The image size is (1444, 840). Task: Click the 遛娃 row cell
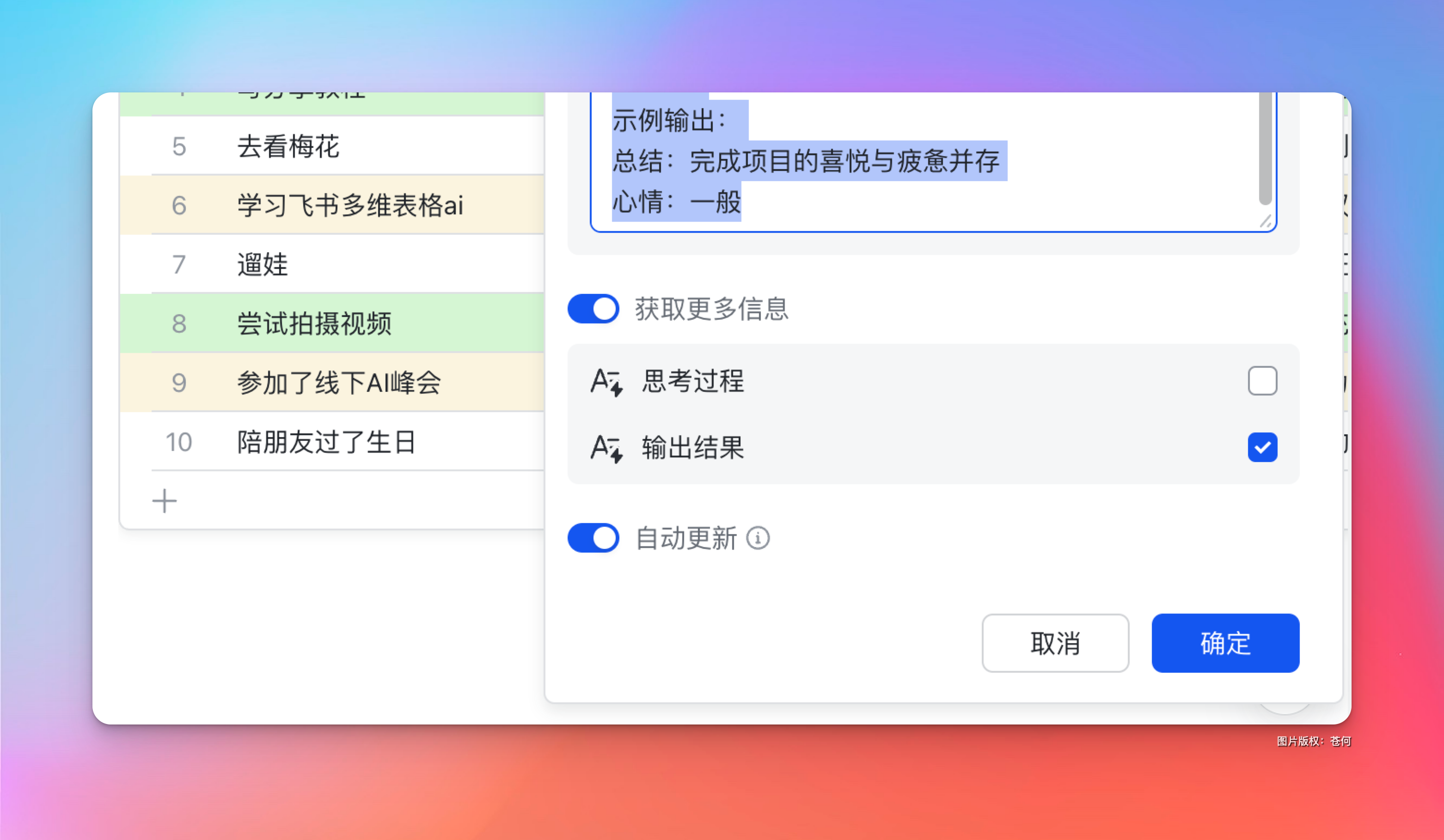pyautogui.click(x=263, y=265)
